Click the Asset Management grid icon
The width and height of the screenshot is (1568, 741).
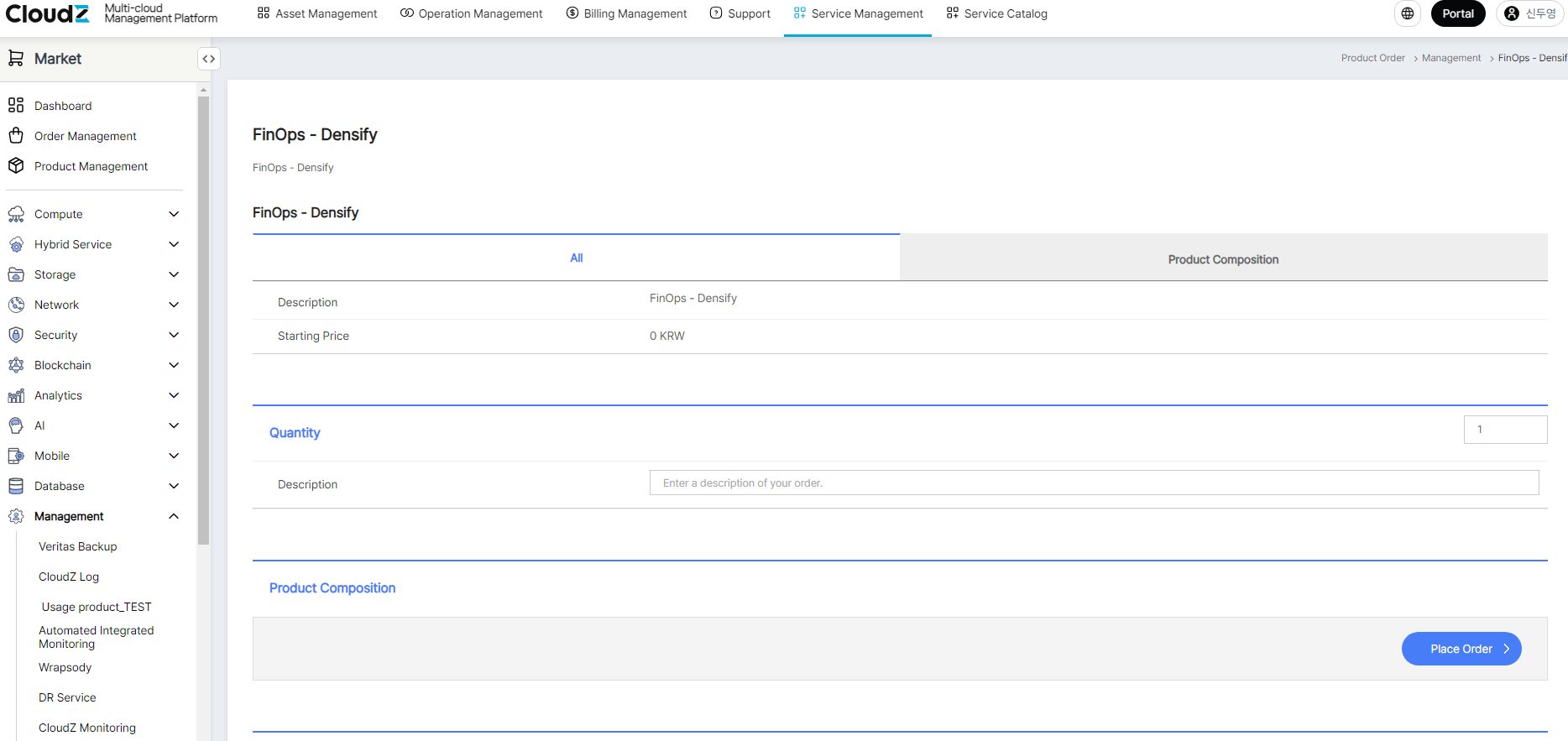(264, 13)
